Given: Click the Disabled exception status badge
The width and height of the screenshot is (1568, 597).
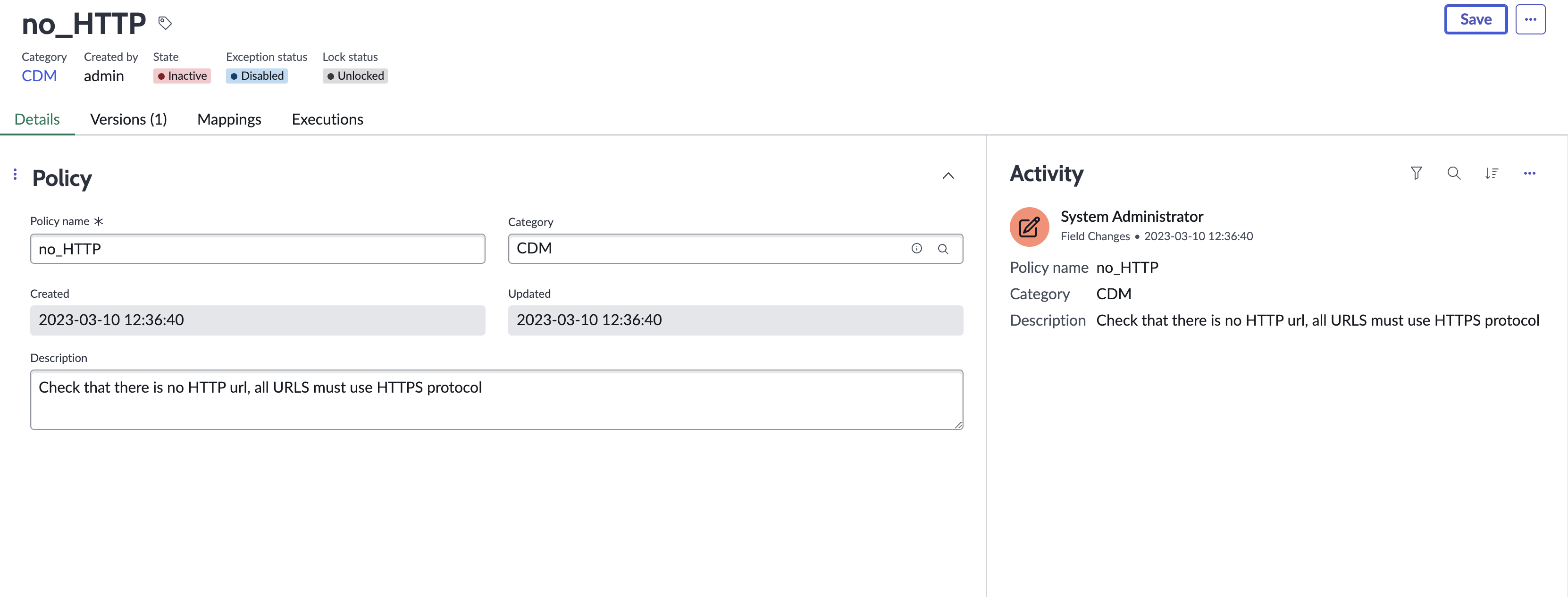Looking at the screenshot, I should point(257,76).
